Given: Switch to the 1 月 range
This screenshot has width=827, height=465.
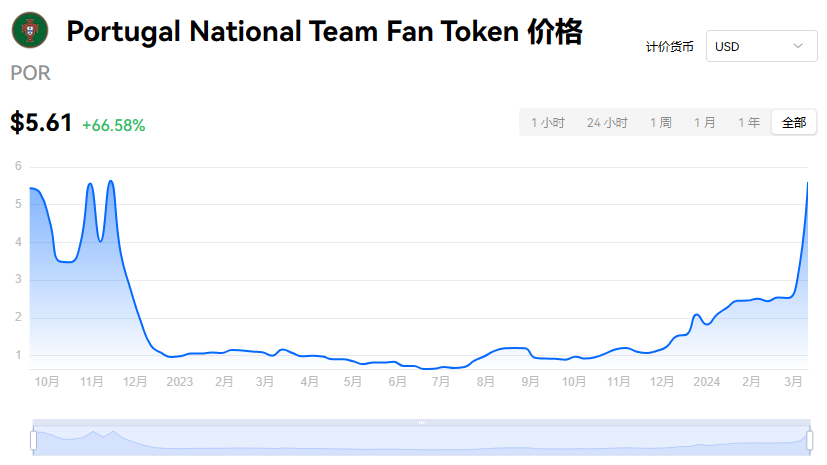Looking at the screenshot, I should point(705,123).
